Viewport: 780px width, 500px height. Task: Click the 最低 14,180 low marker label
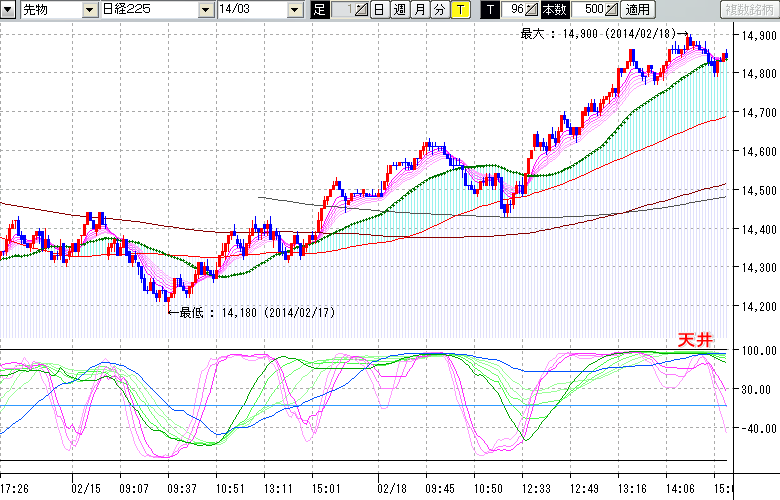(255, 313)
